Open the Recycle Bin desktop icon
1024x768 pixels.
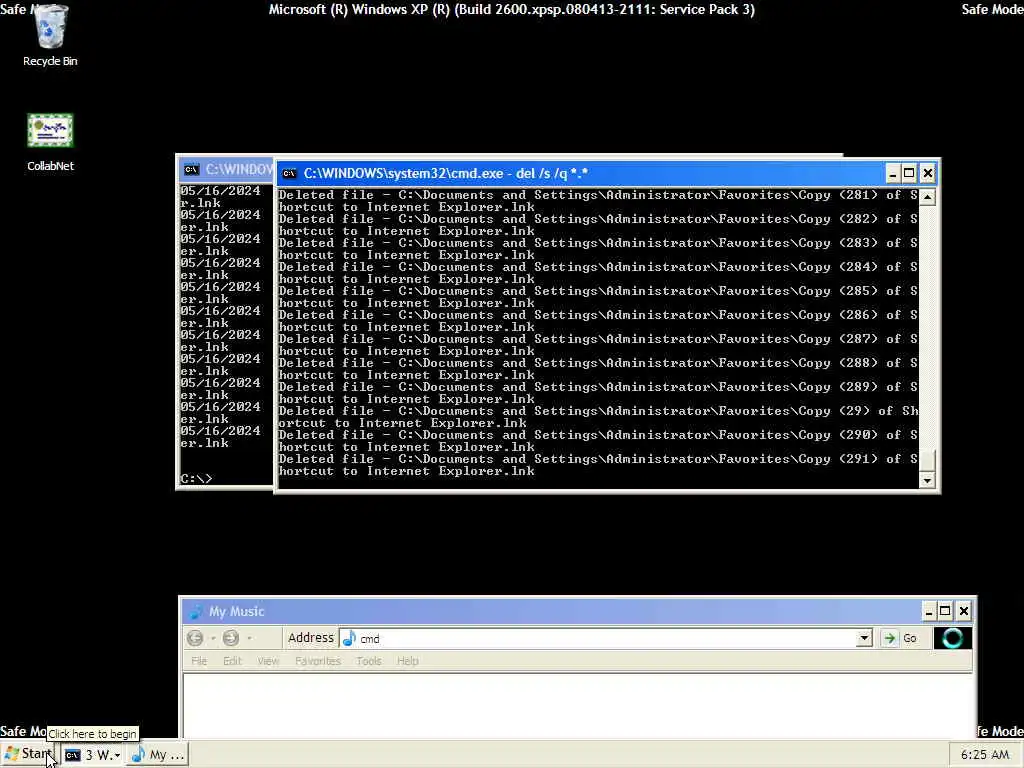click(x=50, y=35)
